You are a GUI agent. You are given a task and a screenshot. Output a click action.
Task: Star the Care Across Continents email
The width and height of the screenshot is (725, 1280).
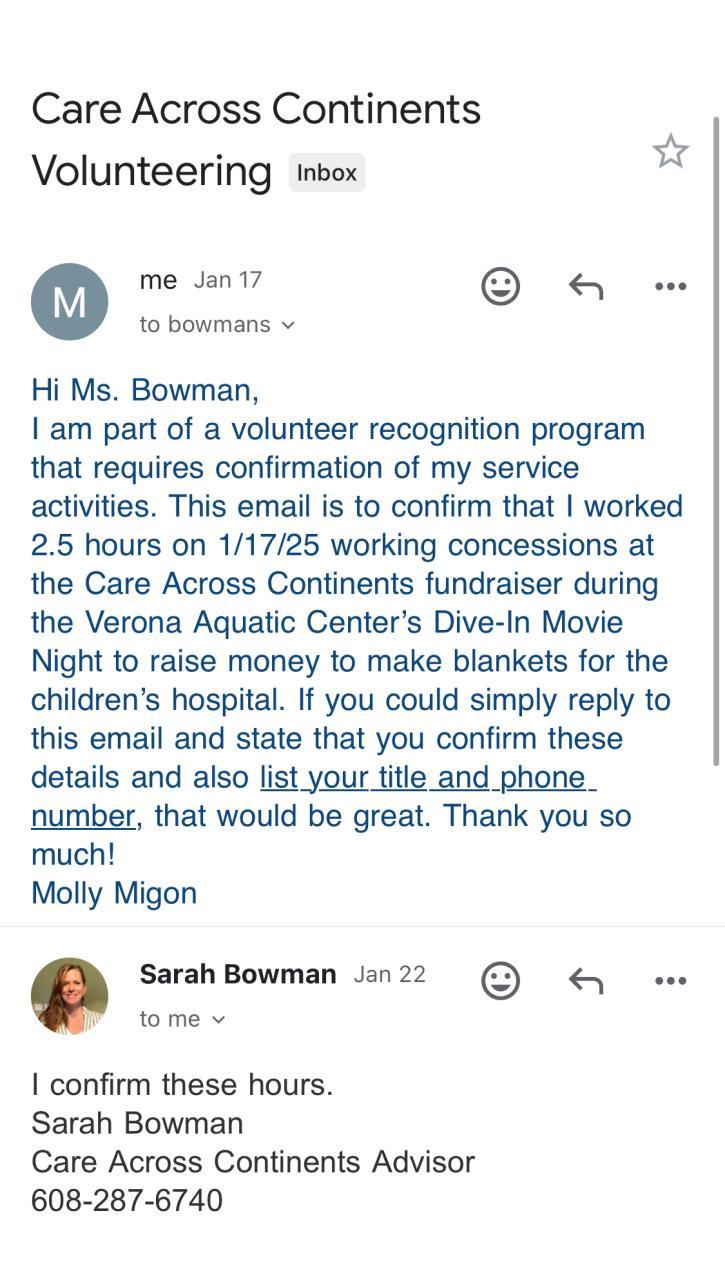pyautogui.click(x=670, y=152)
